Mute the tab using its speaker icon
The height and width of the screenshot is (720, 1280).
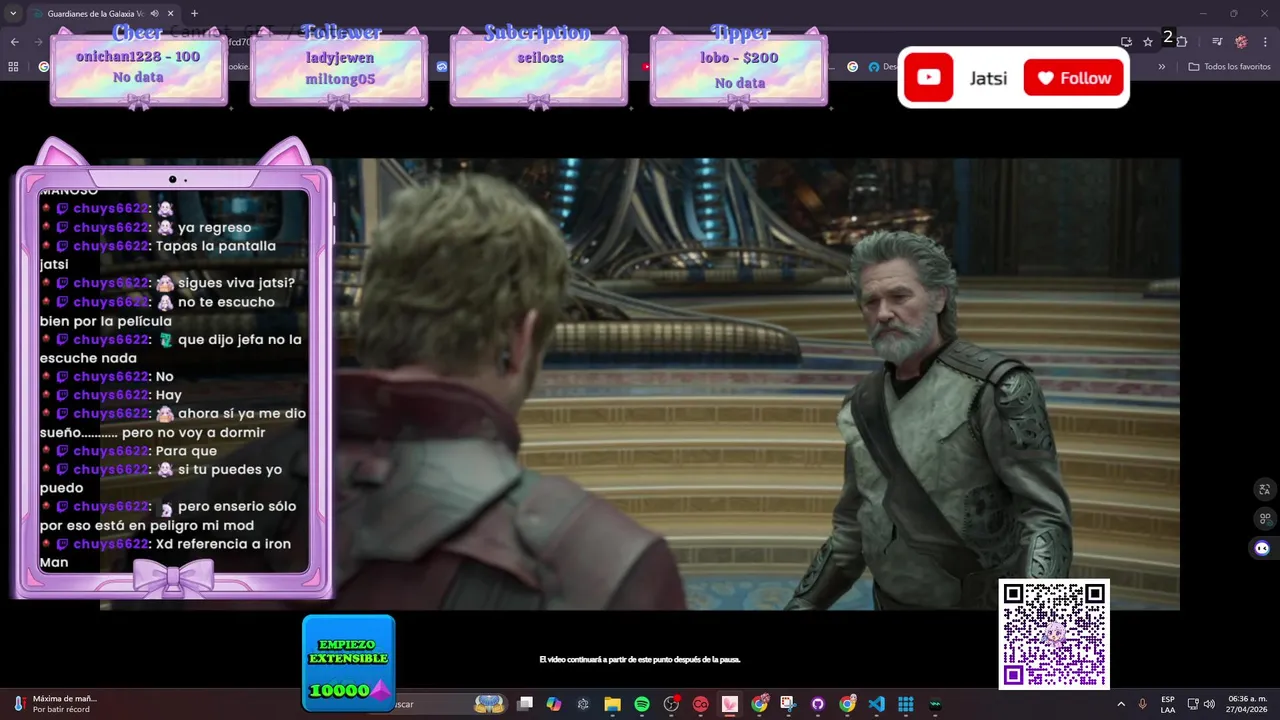point(154,14)
